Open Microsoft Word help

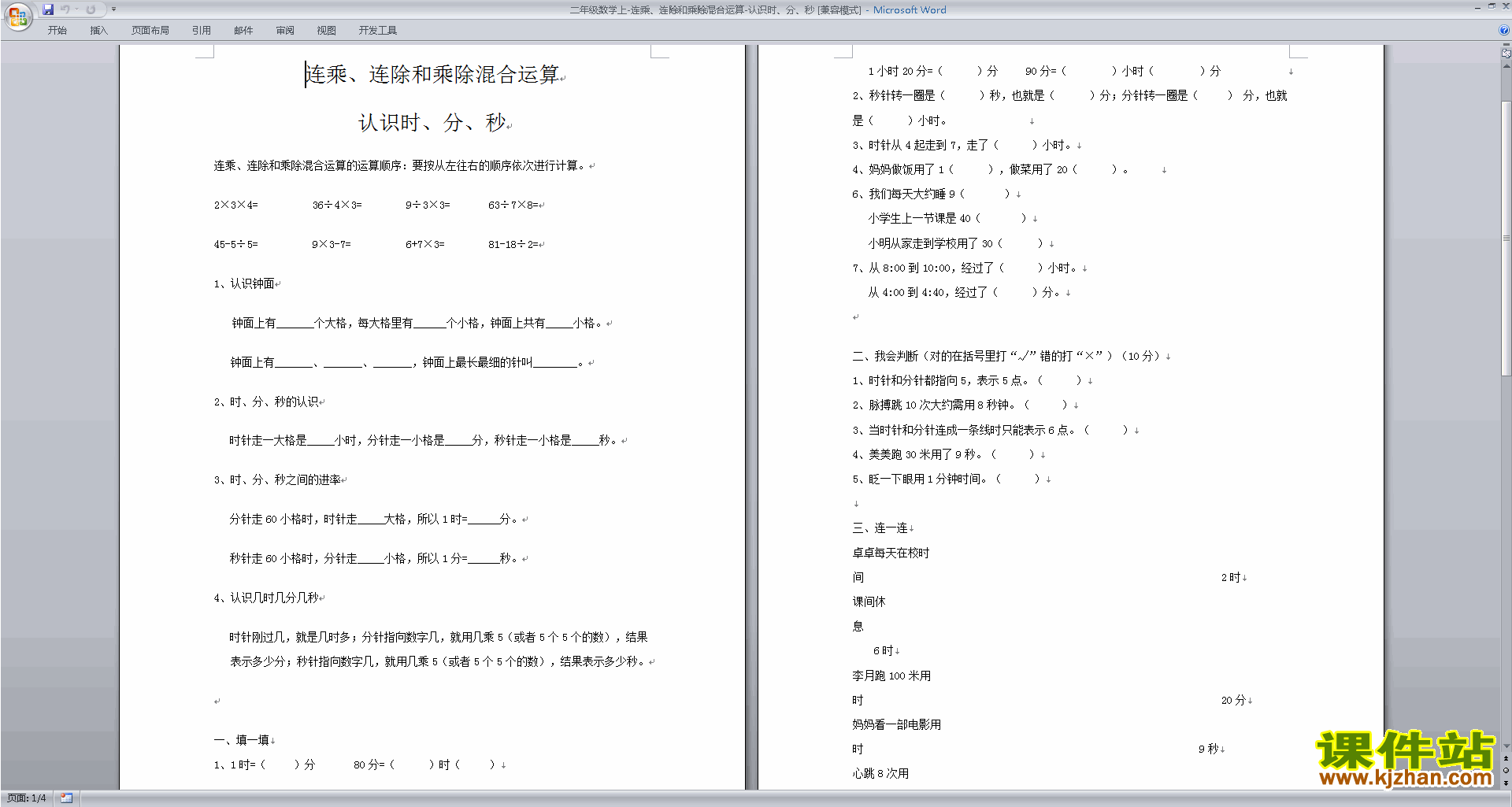(1504, 30)
